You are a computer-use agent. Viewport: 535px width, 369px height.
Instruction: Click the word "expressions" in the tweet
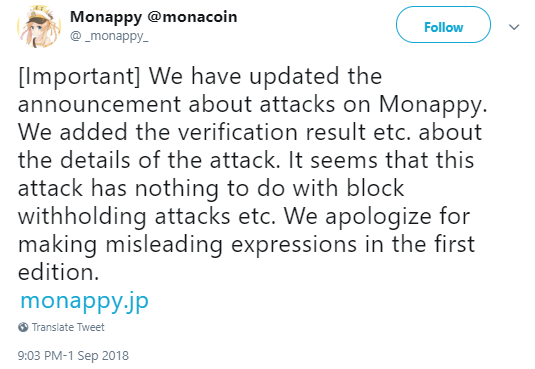(x=294, y=246)
